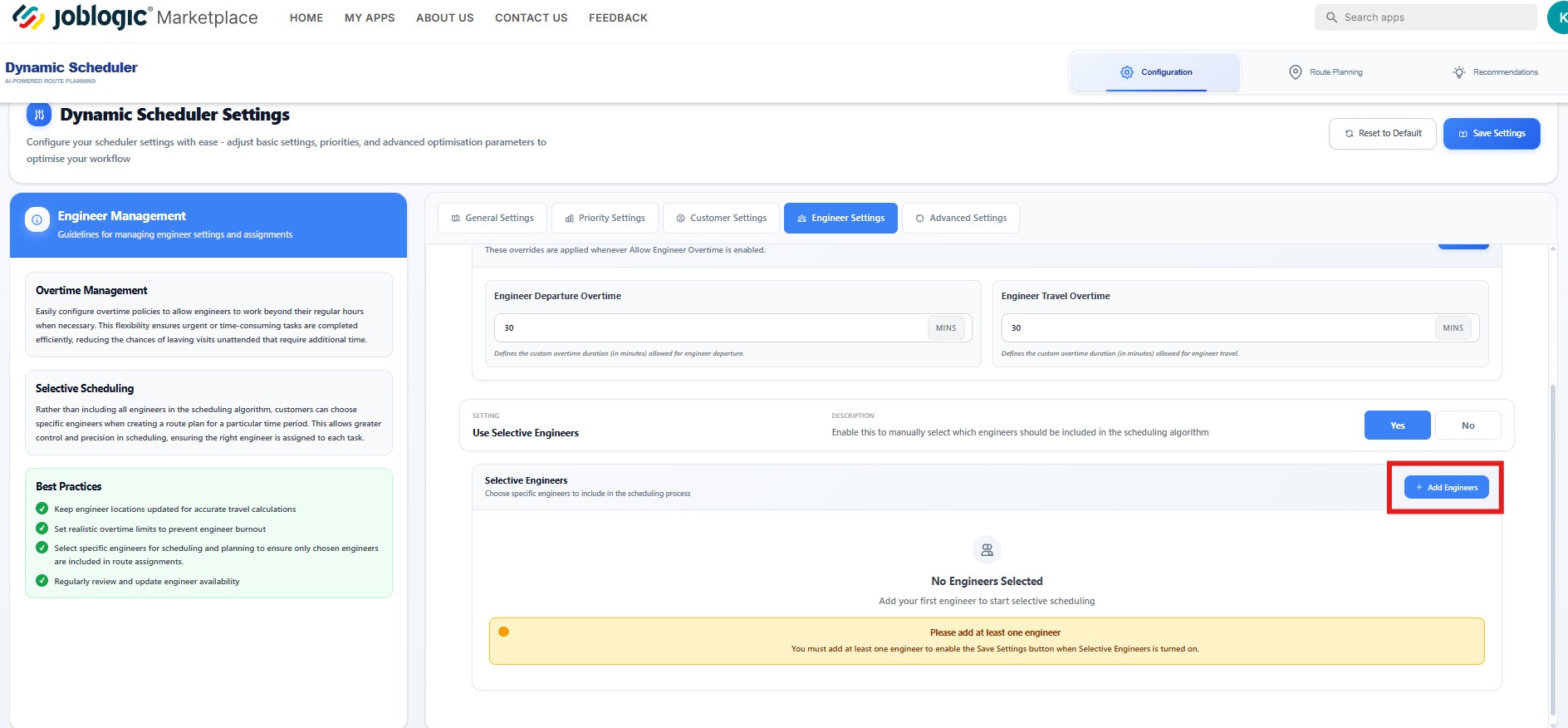Click the check icon beside review availability tip
The height and width of the screenshot is (728, 1568).
click(42, 581)
